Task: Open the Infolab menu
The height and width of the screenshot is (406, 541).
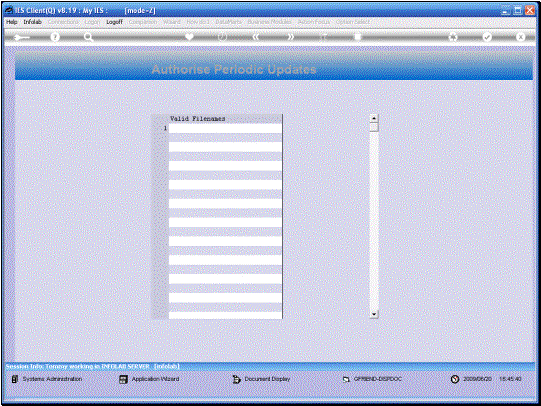Action: click(x=32, y=22)
